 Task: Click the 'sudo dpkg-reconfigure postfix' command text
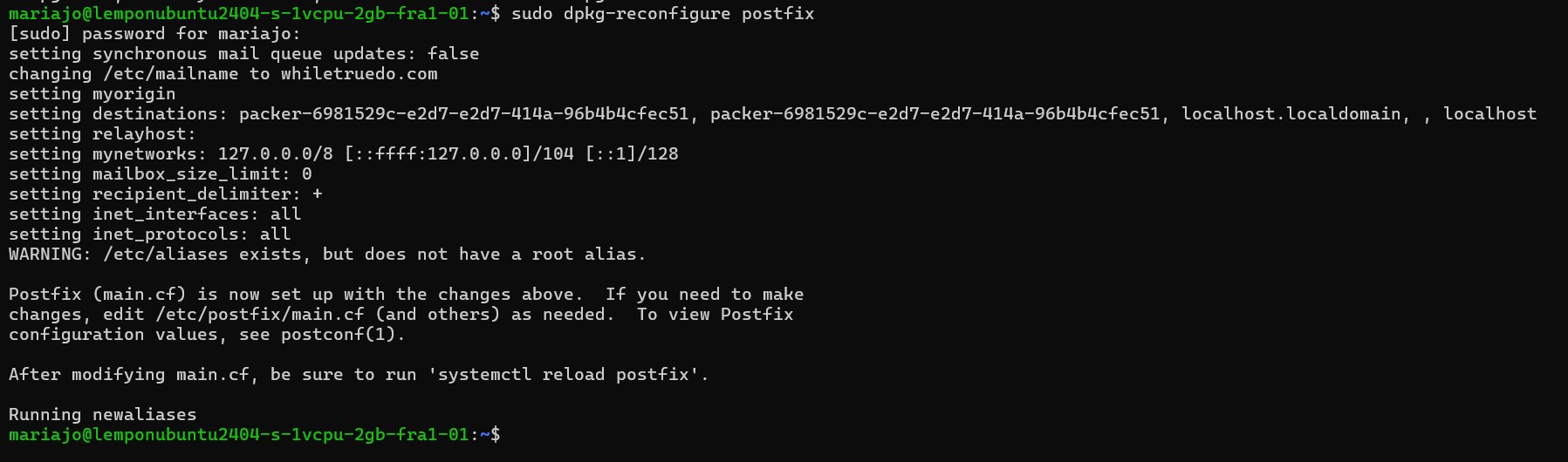(x=662, y=13)
